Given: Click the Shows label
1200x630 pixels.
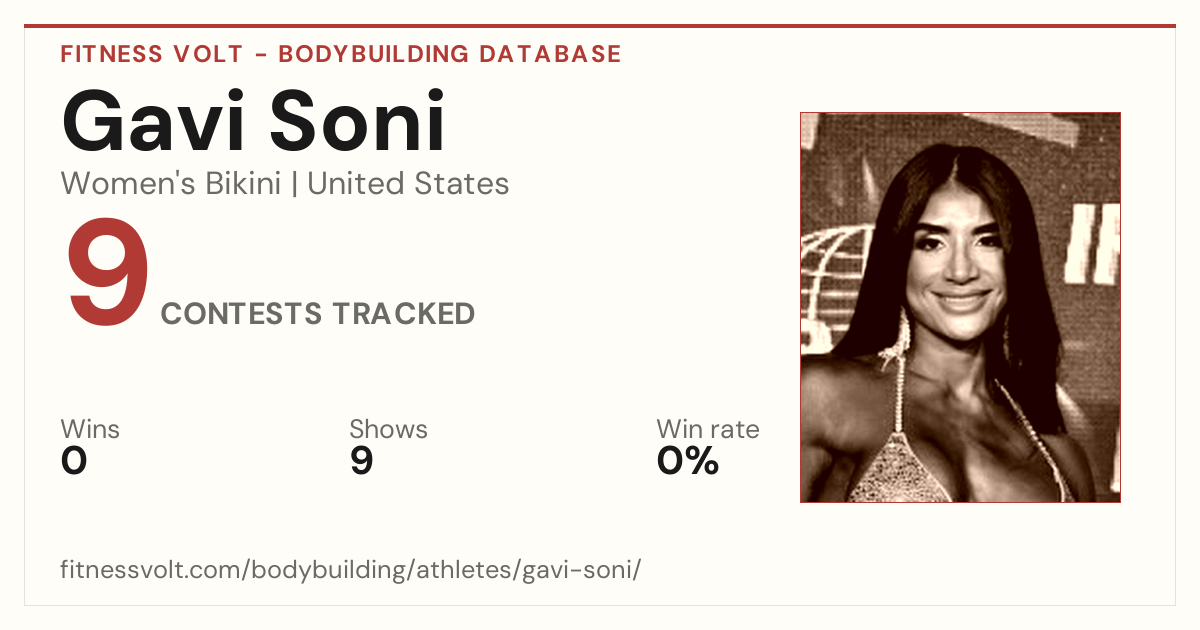Looking at the screenshot, I should pos(388,429).
